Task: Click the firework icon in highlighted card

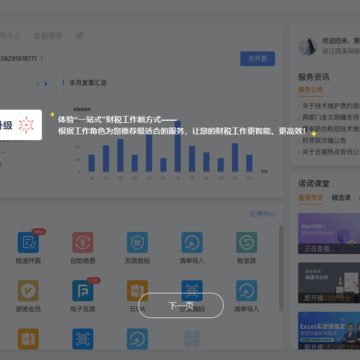Action: pos(26,125)
